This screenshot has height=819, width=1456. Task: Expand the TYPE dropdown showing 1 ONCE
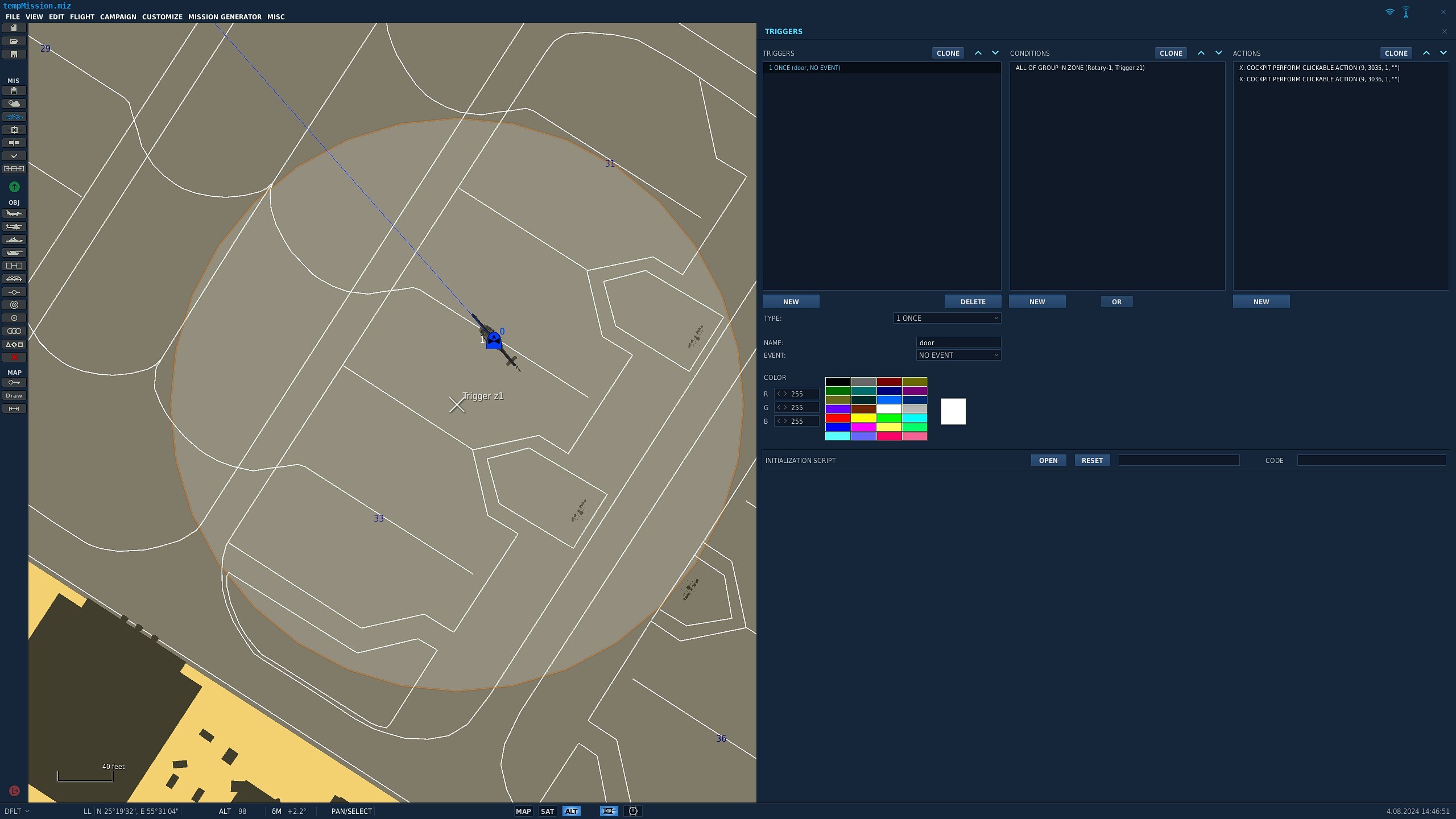947,318
